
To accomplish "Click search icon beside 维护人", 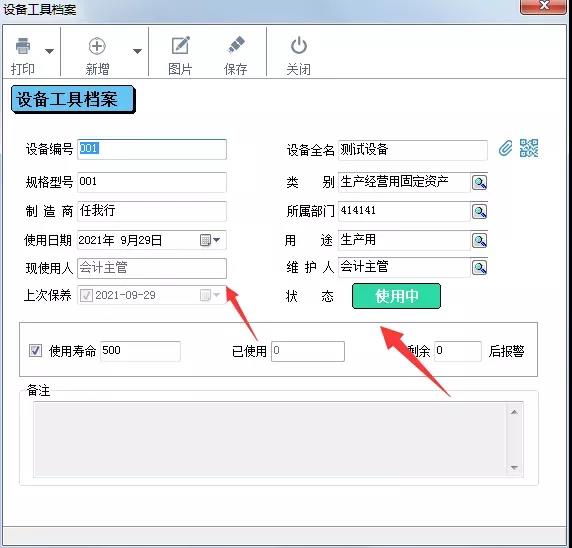I will click(479, 267).
